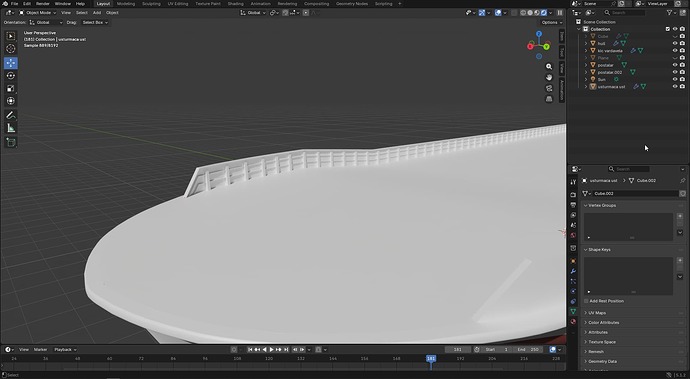Click the Options button in viewport
The image size is (690, 379).
[x=551, y=22]
